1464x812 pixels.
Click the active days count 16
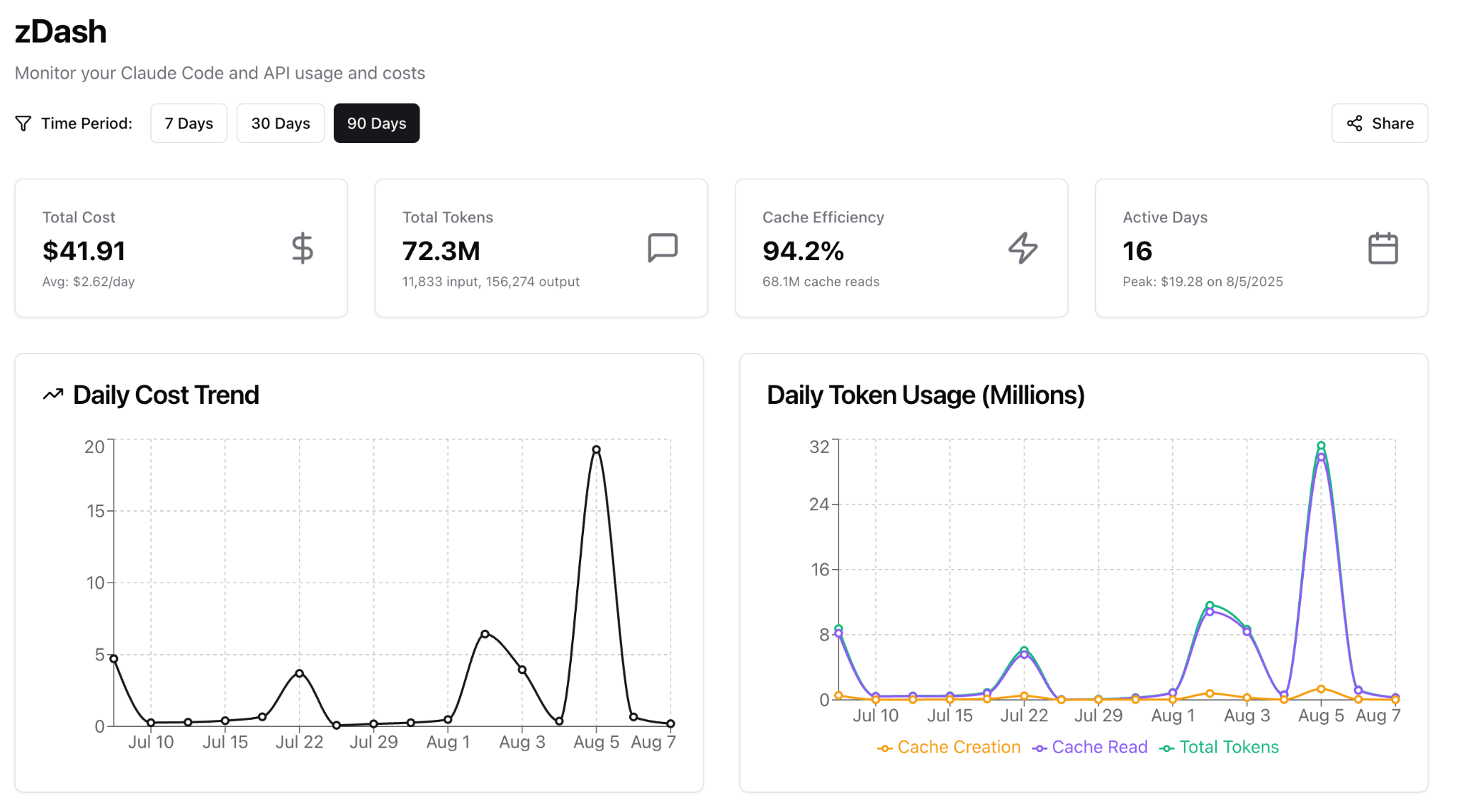pos(1137,251)
